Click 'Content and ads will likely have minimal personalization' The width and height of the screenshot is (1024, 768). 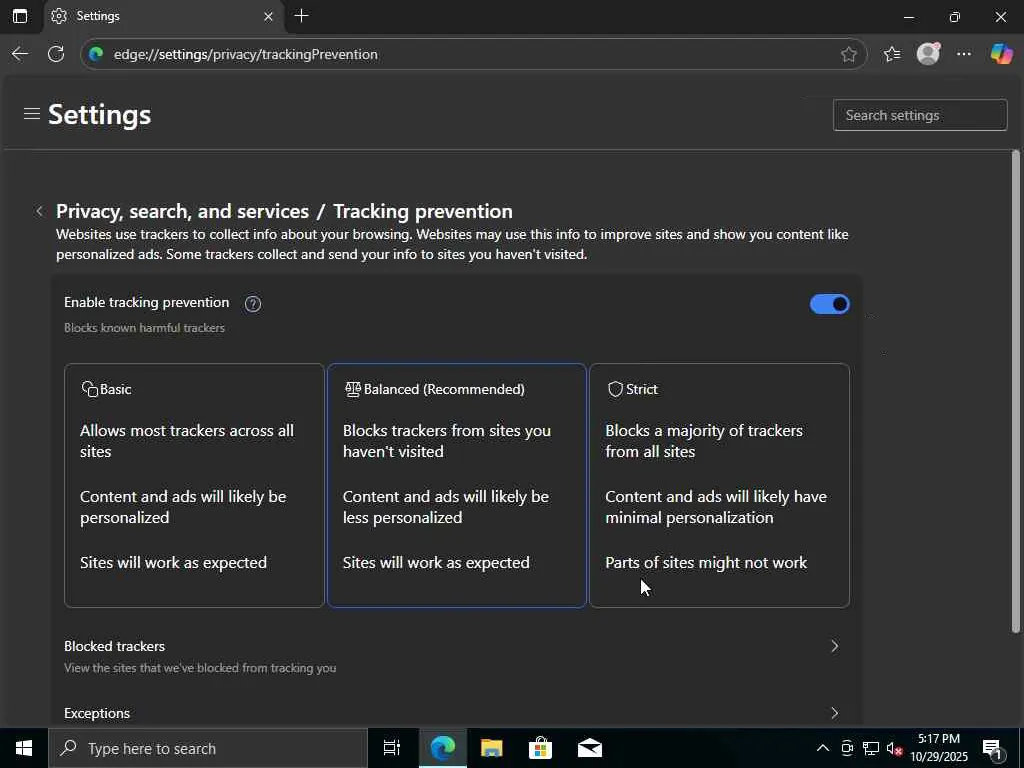tap(716, 507)
